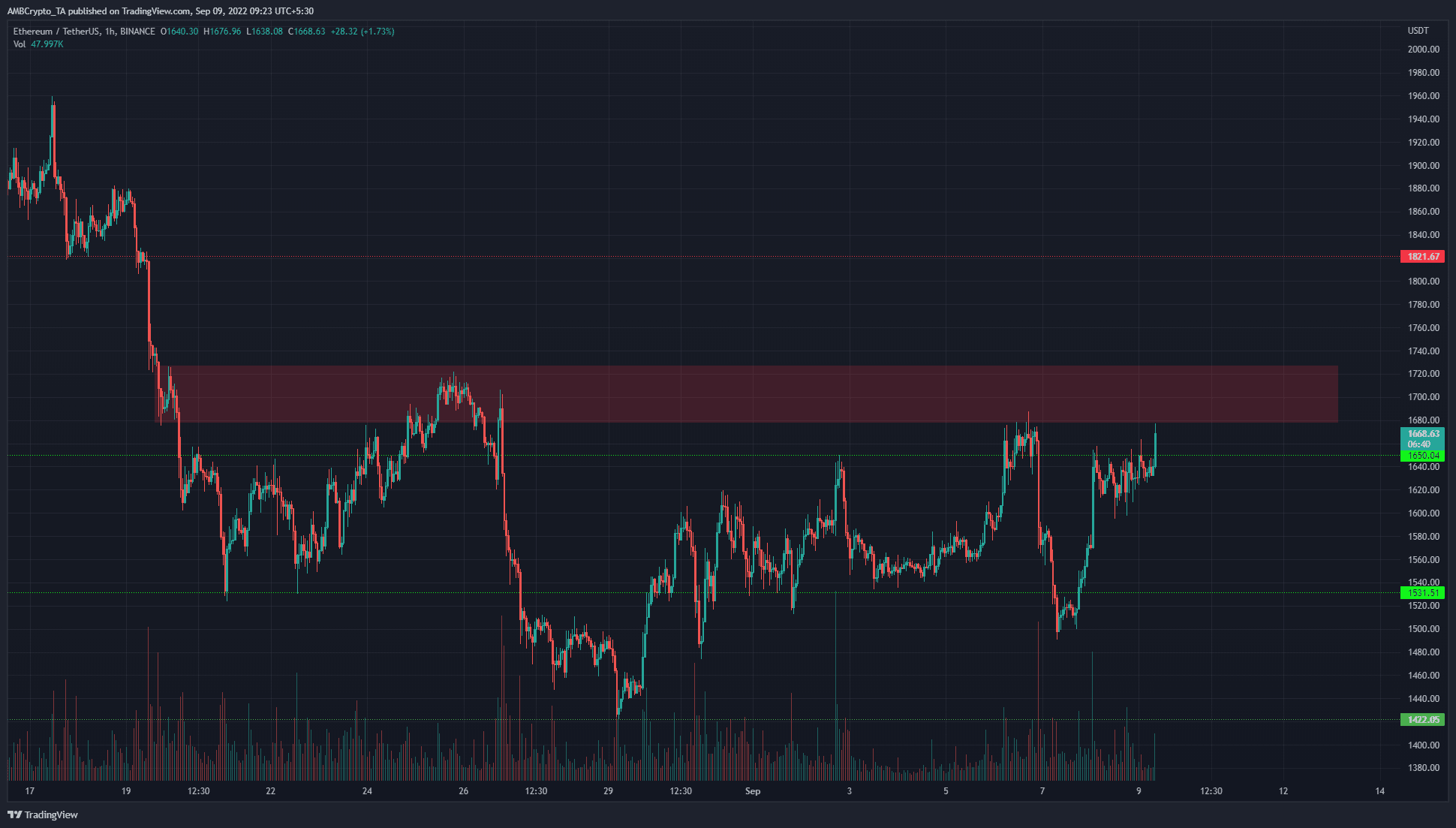Click the +28.32 (+1.73%) change value
The height and width of the screenshot is (828, 1456).
pyautogui.click(x=362, y=32)
